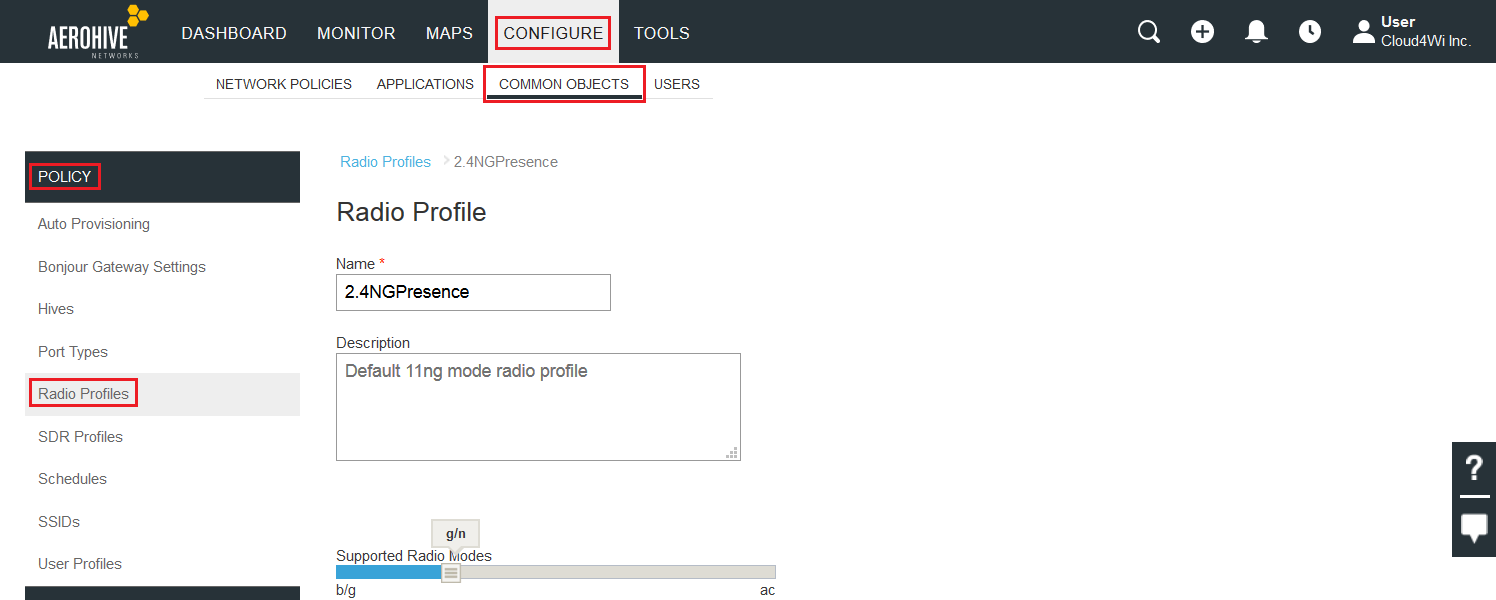Open the search magnifier icon
This screenshot has height=600, width=1496.
1149,32
